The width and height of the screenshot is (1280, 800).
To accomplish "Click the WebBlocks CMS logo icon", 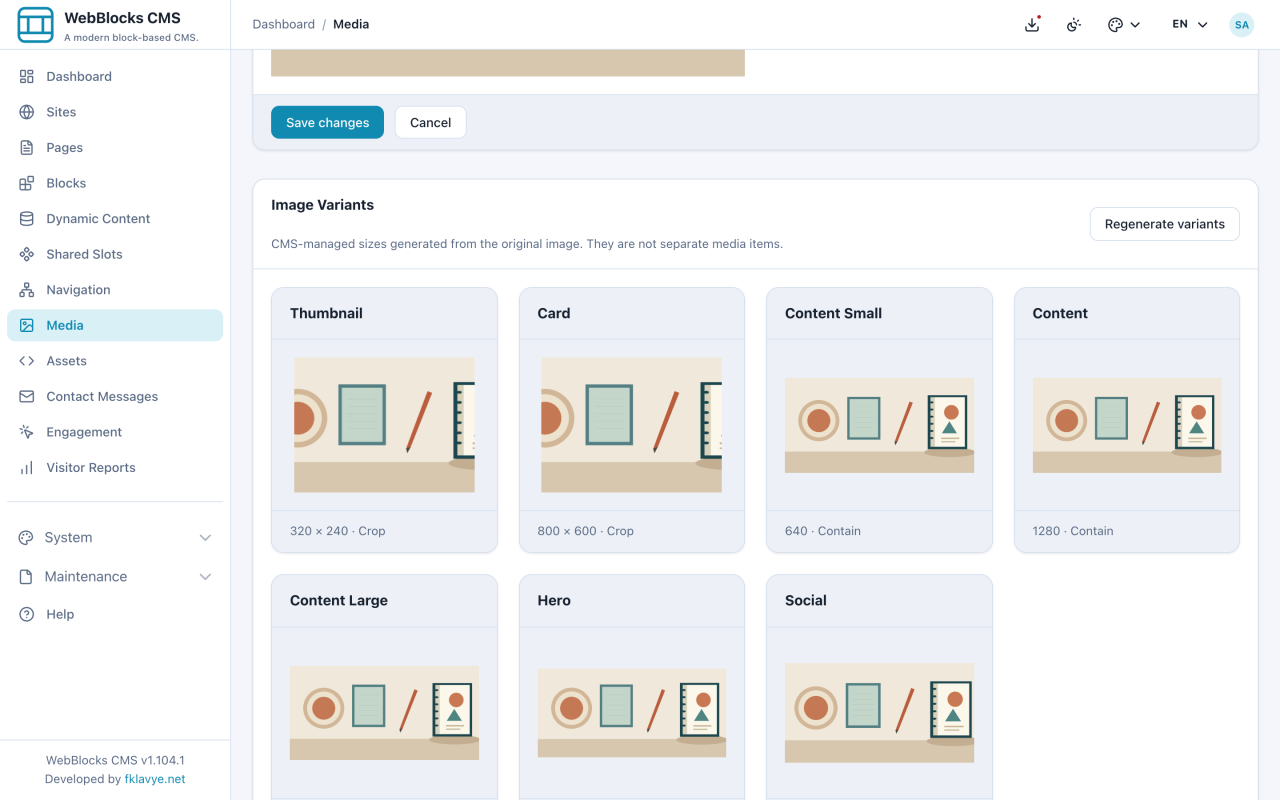I will [x=36, y=25].
